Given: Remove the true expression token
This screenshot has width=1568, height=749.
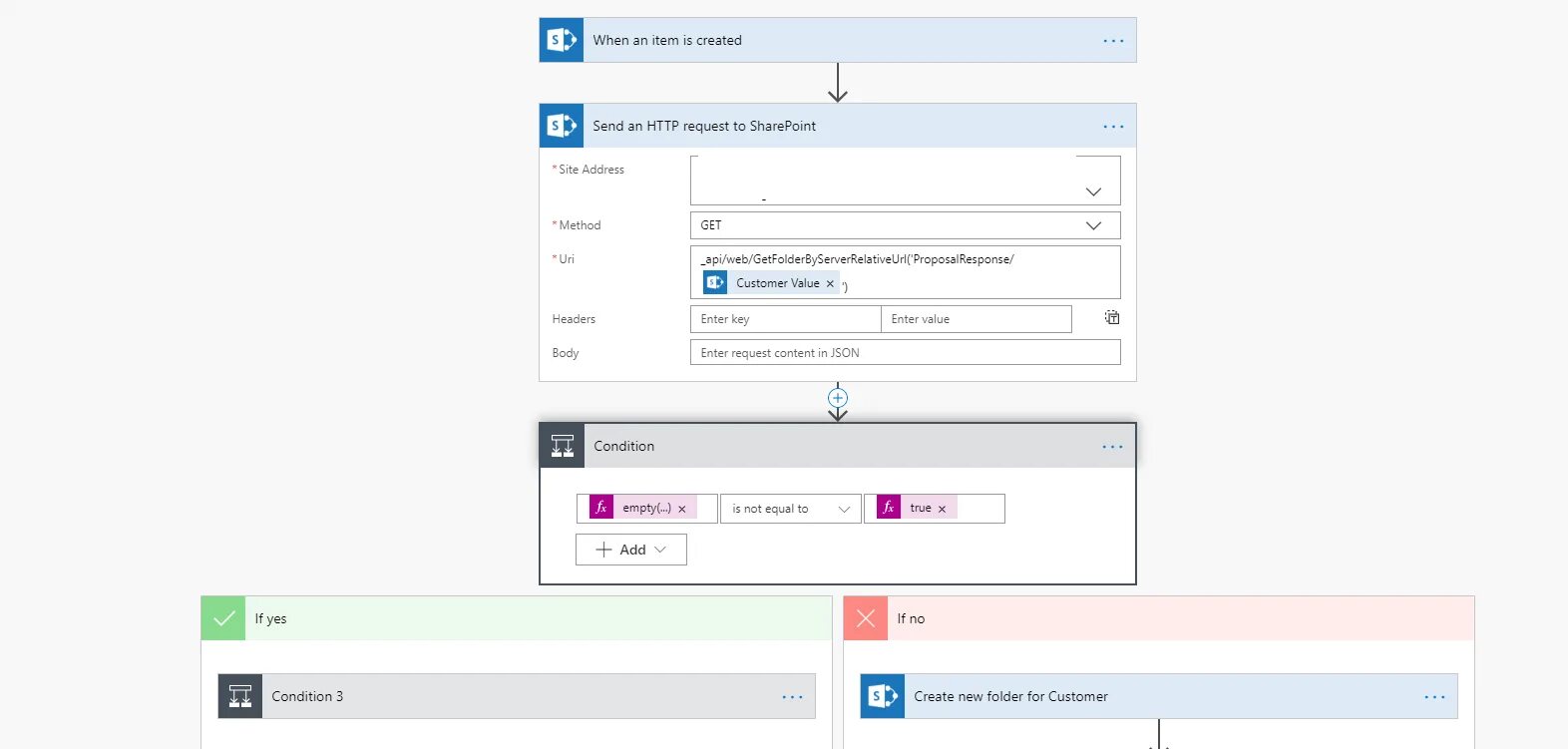Looking at the screenshot, I should 942,509.
